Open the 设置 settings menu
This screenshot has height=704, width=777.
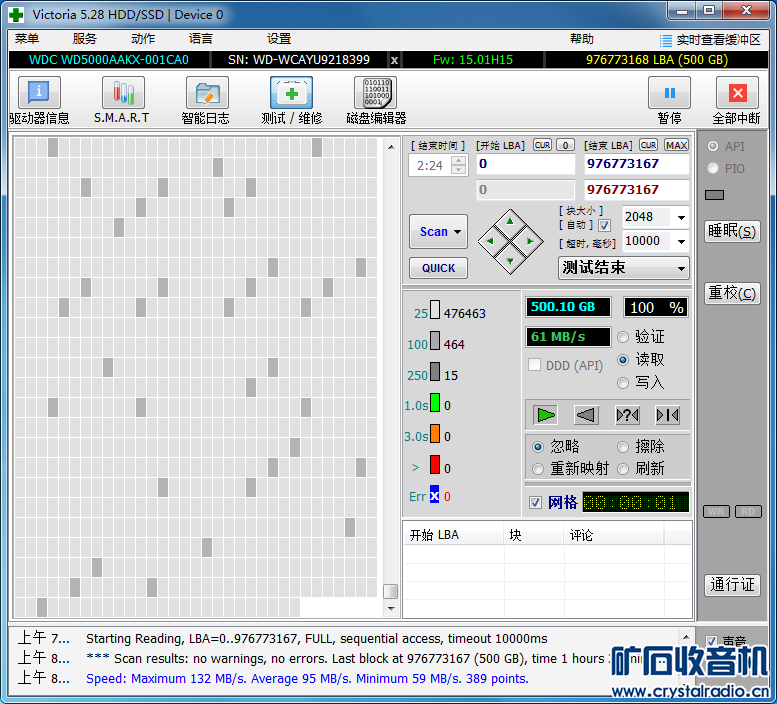279,39
